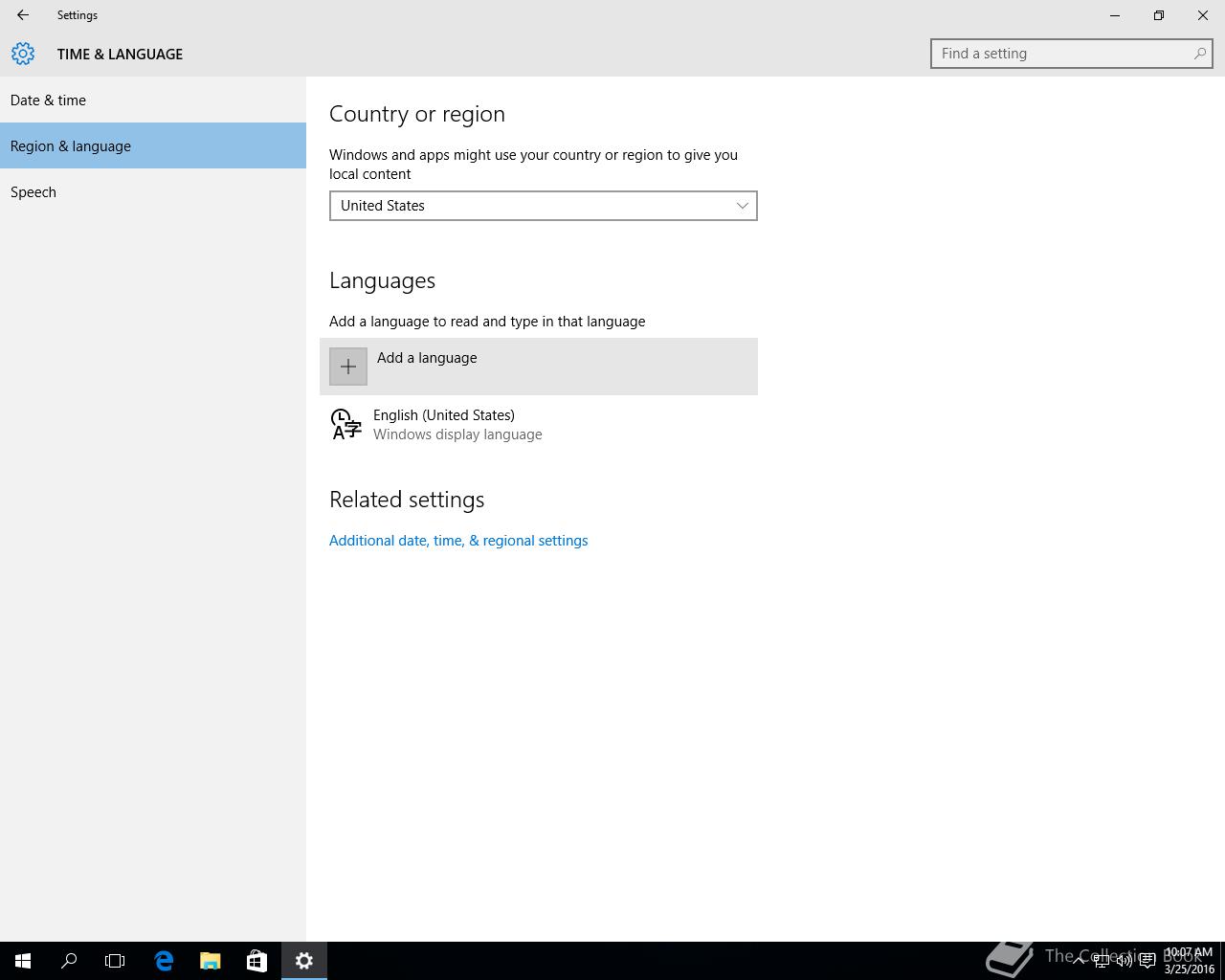Click the Settings gear on taskbar
This screenshot has height=980, width=1225.
click(304, 961)
